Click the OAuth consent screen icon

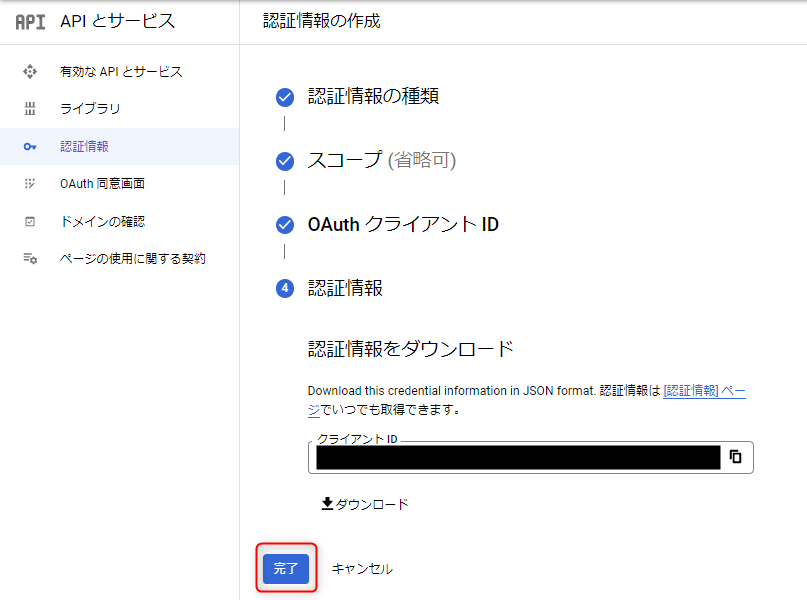tap(30, 184)
